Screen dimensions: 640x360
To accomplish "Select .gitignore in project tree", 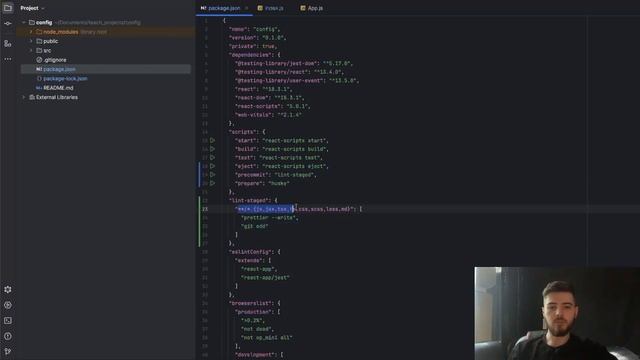I will [x=55, y=60].
